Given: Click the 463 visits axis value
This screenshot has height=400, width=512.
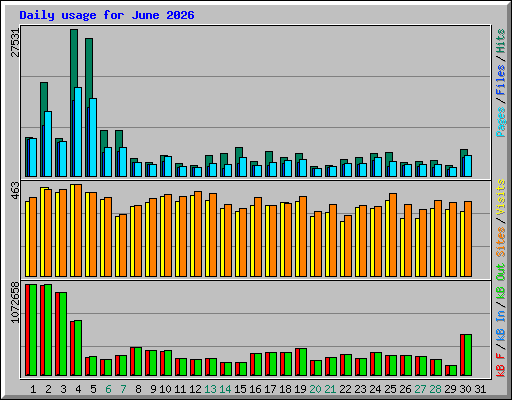Looking at the screenshot, I should pos(15,191).
